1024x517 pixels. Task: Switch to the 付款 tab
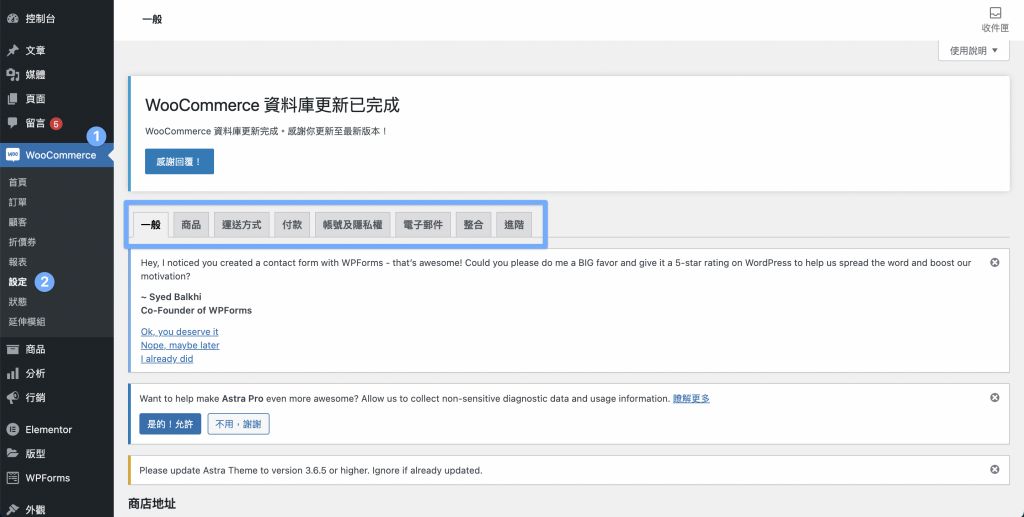(292, 225)
